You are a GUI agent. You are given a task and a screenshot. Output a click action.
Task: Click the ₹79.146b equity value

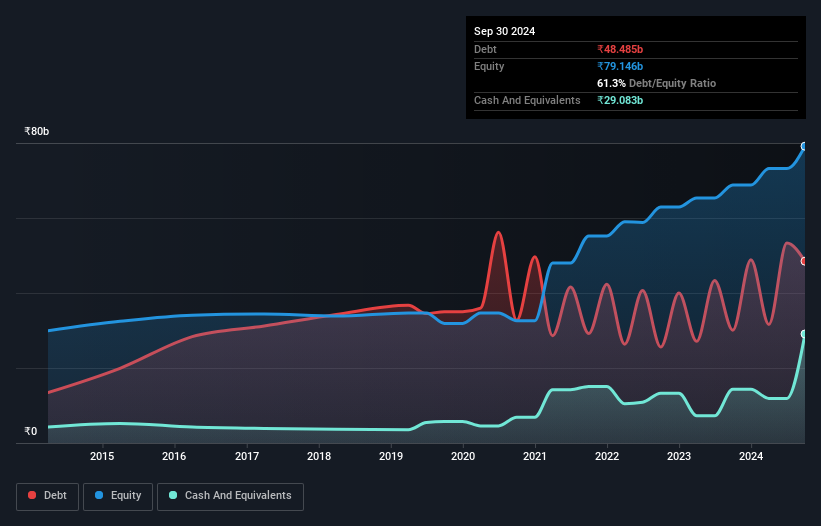point(620,66)
